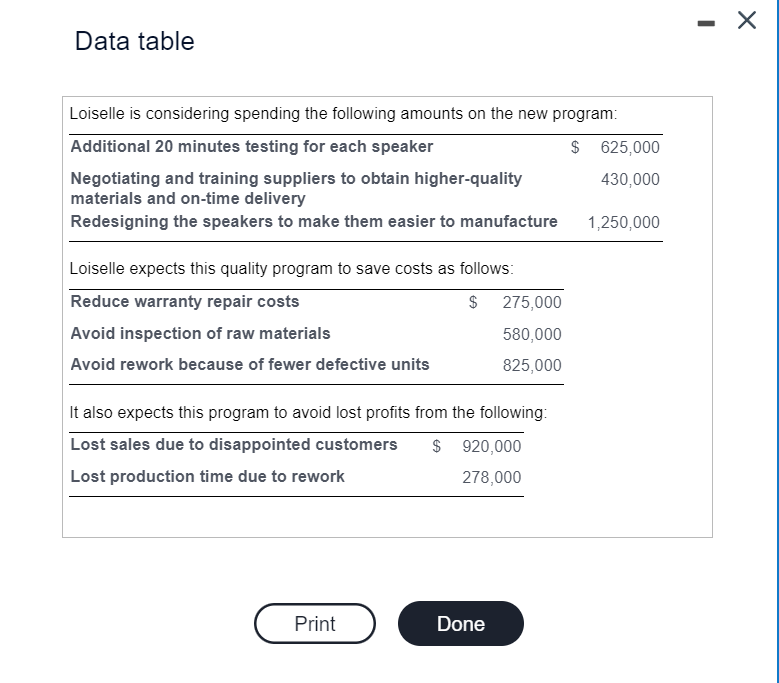Click the Data table heading

(135, 42)
